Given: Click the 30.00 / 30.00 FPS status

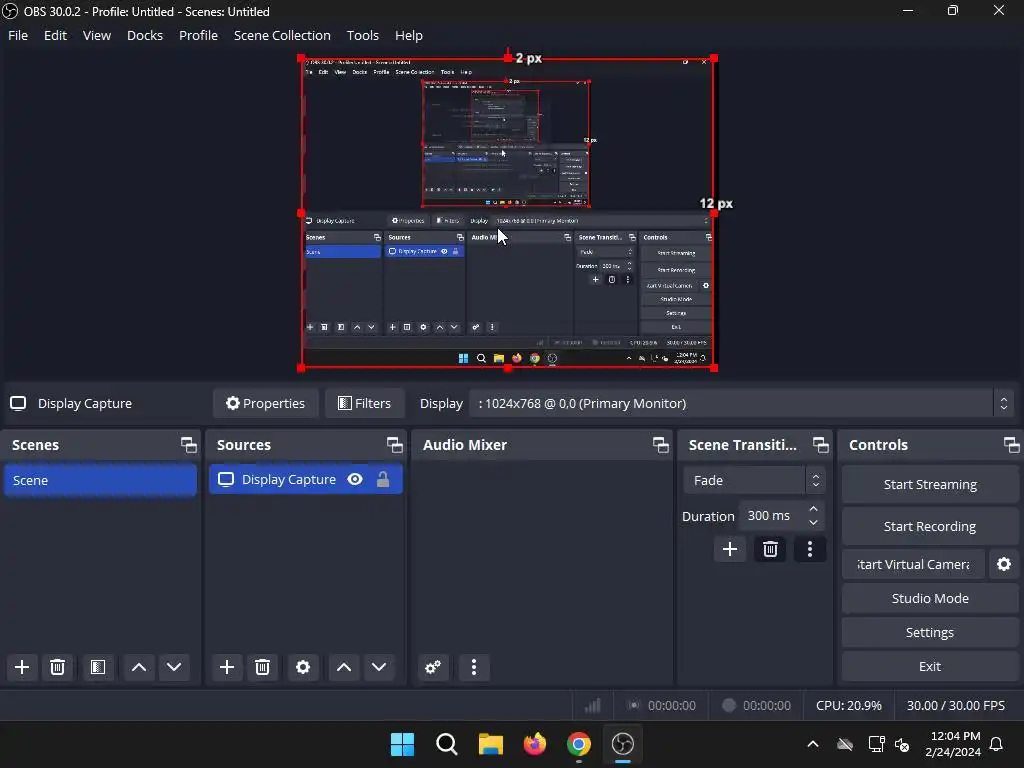Looking at the screenshot, I should point(955,705).
